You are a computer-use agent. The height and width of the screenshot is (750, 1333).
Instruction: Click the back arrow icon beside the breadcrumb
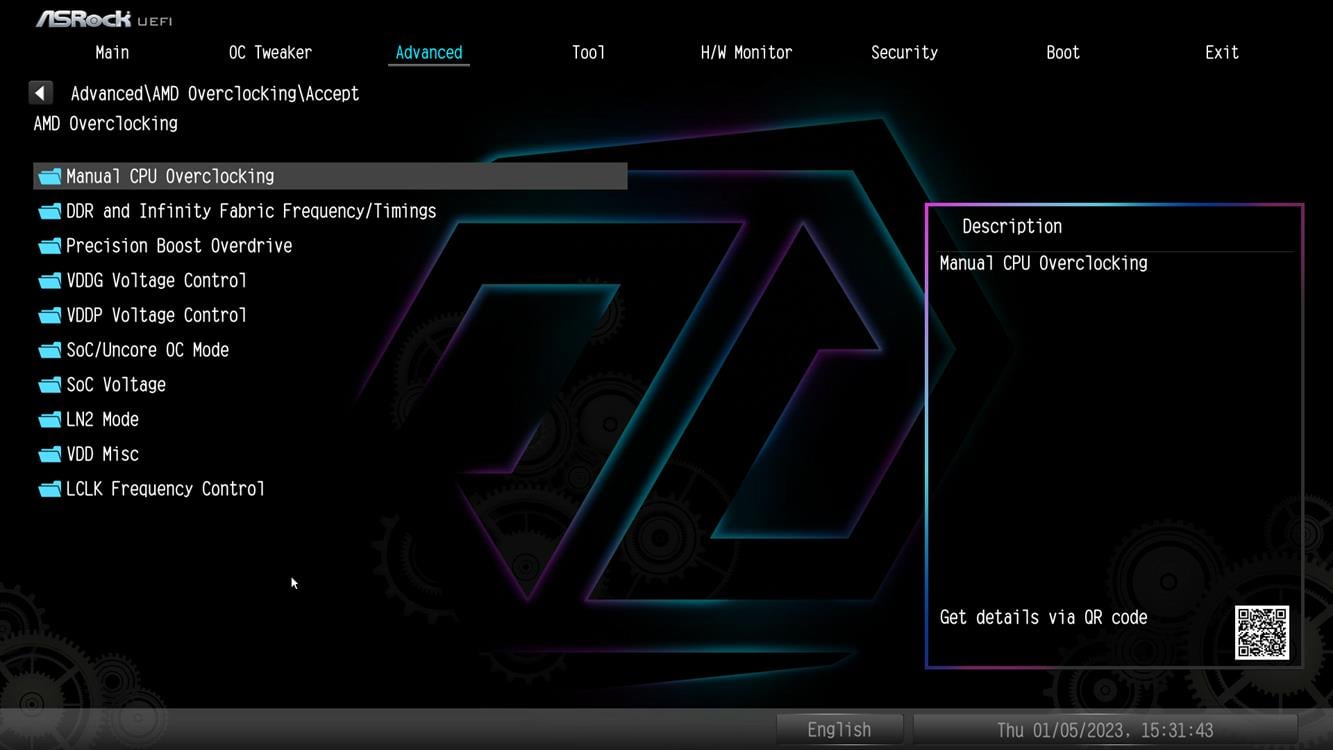40,93
